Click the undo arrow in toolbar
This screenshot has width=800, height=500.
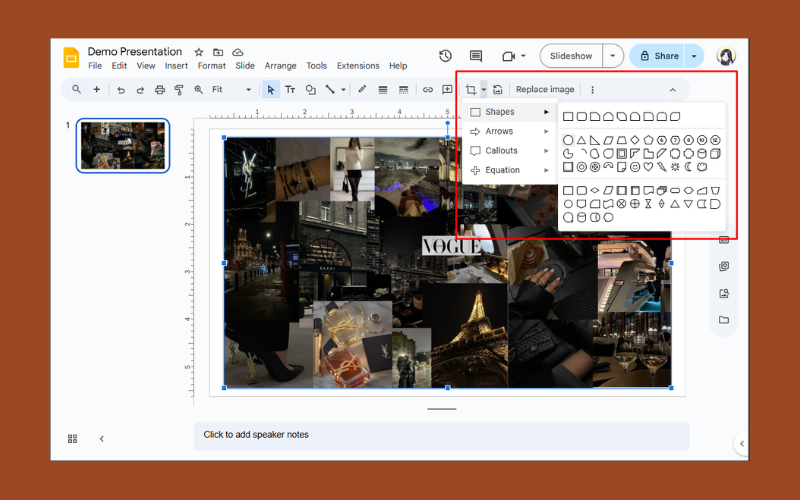click(x=121, y=90)
